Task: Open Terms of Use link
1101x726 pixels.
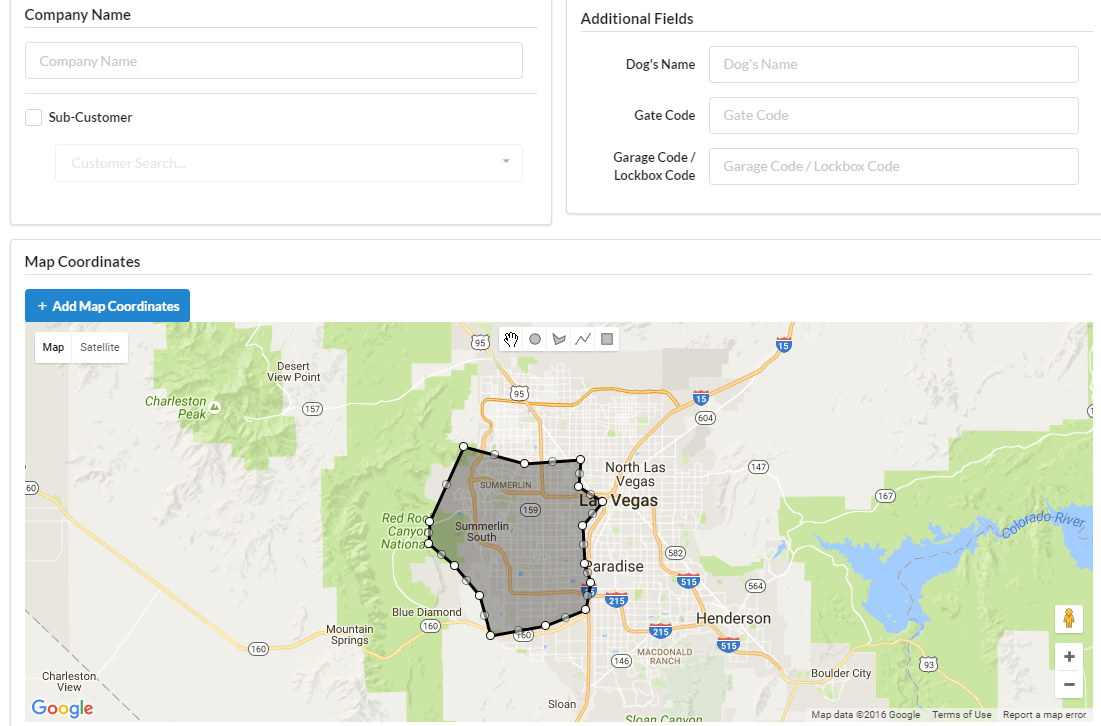Action: (x=961, y=715)
